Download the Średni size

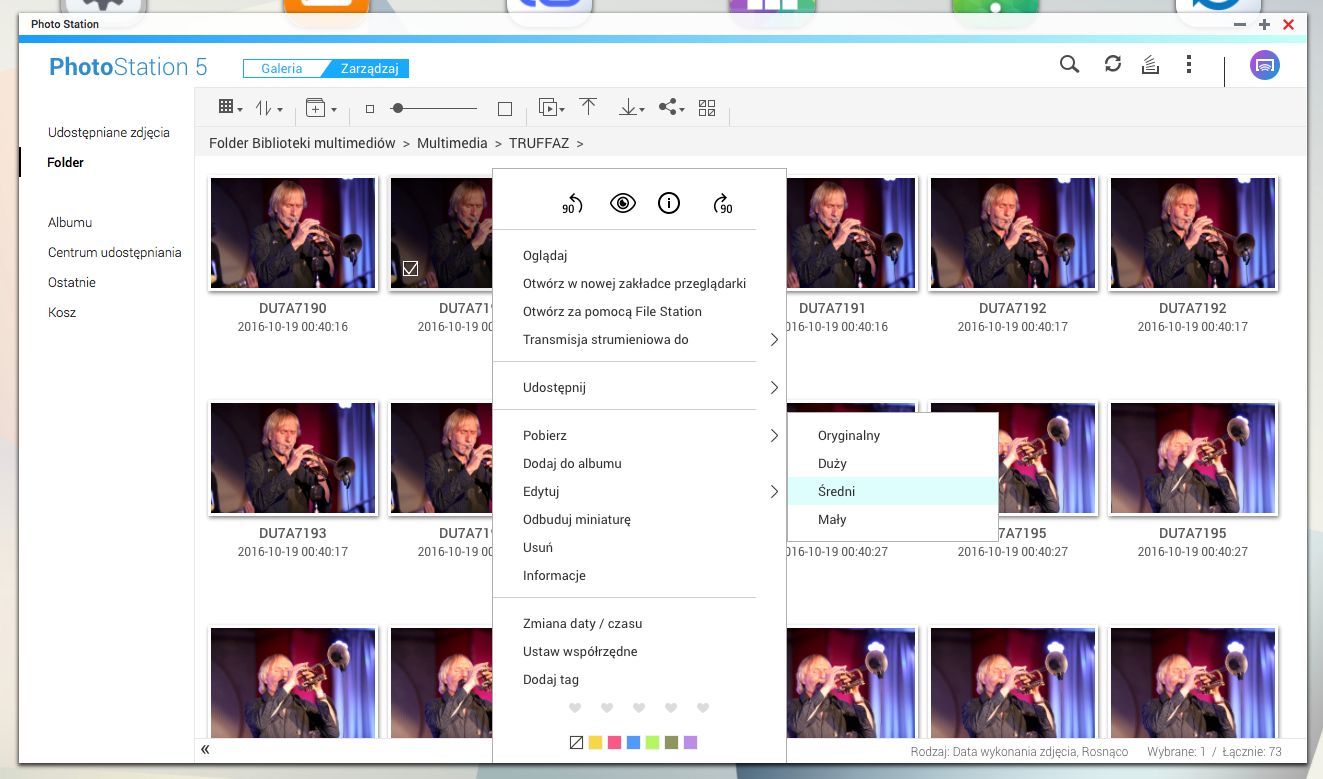click(x=893, y=492)
